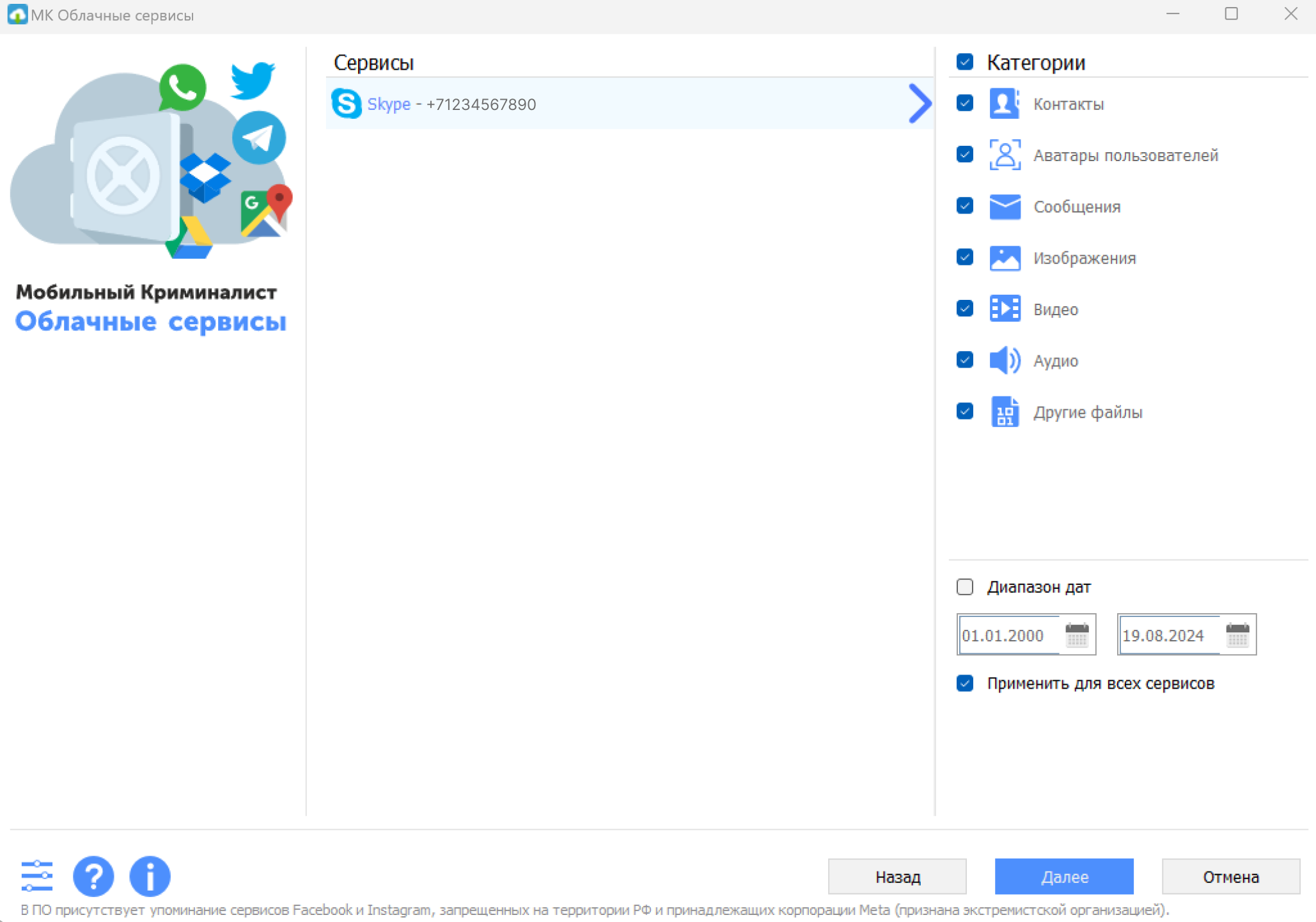Uncheck the Аватары пользователей checkbox
Image resolution: width=1316 pixels, height=922 pixels.
pyautogui.click(x=964, y=155)
